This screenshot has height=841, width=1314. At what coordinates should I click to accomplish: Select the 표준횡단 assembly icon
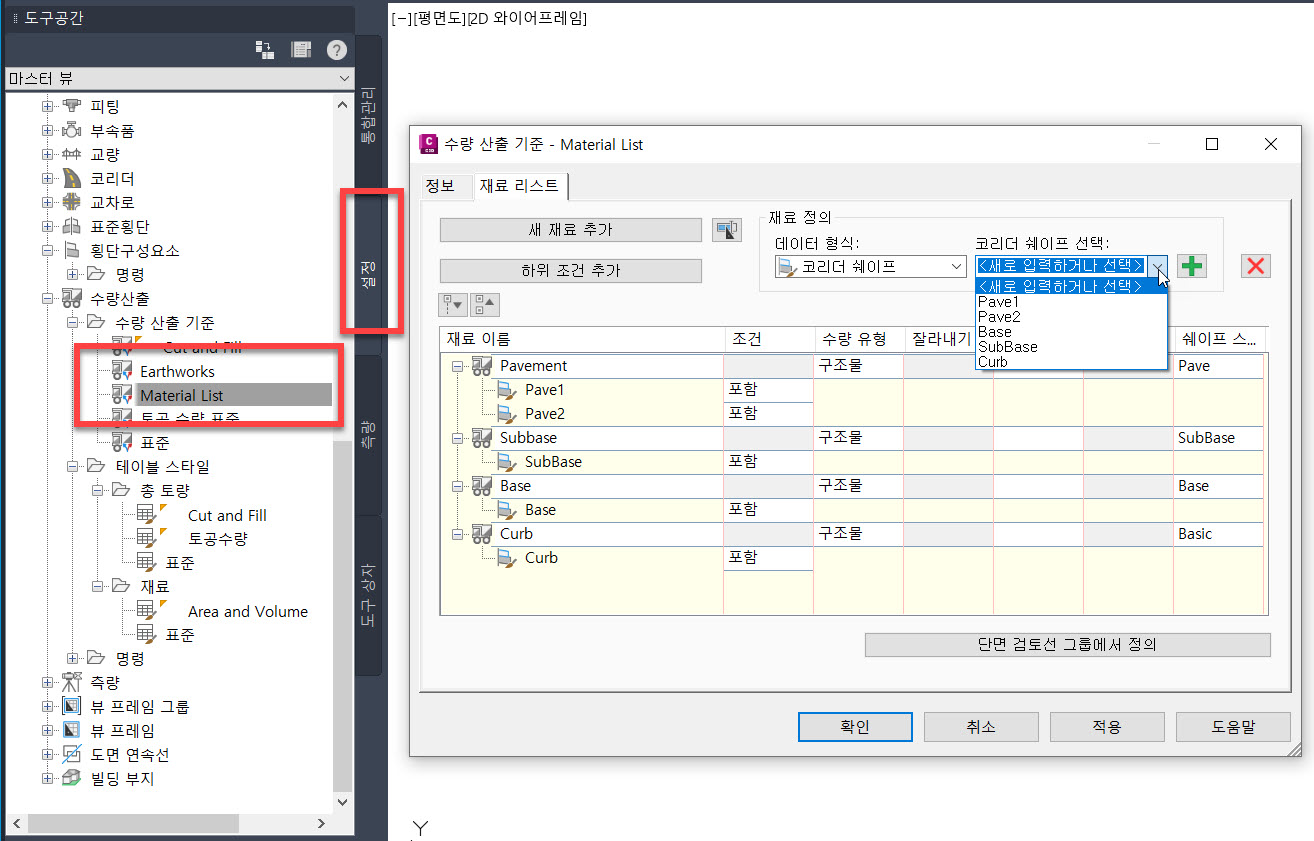(73, 226)
